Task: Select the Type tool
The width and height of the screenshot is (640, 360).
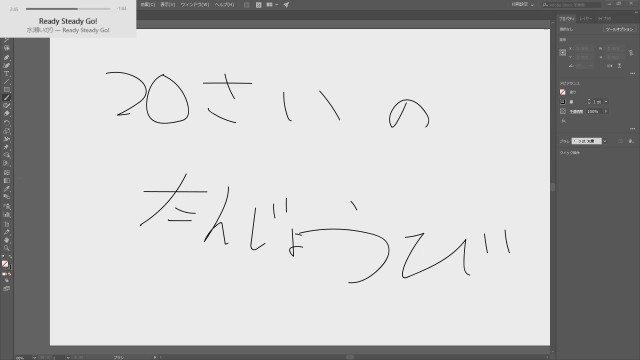Action: pos(7,74)
